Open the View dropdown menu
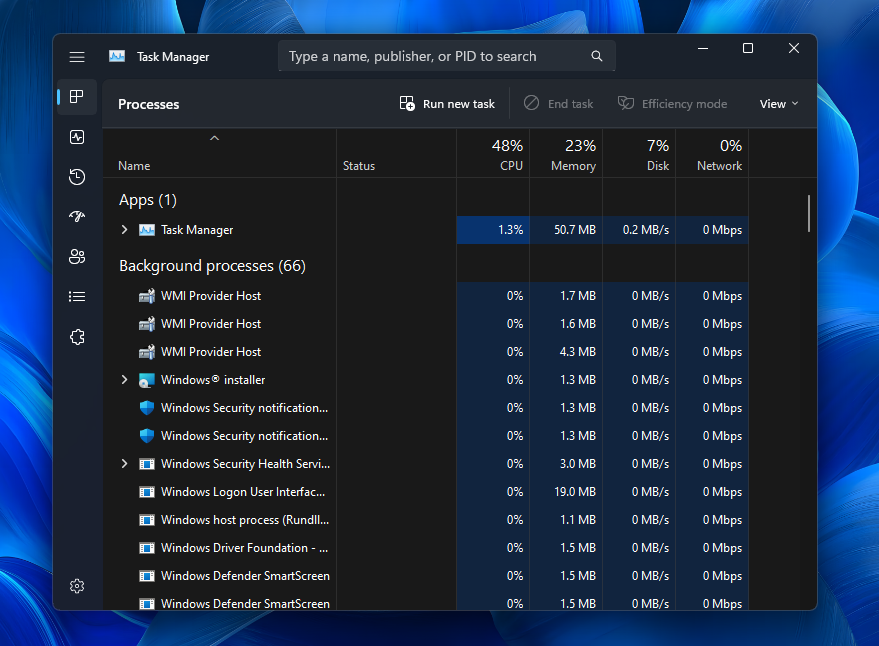The width and height of the screenshot is (879, 646). coord(779,104)
